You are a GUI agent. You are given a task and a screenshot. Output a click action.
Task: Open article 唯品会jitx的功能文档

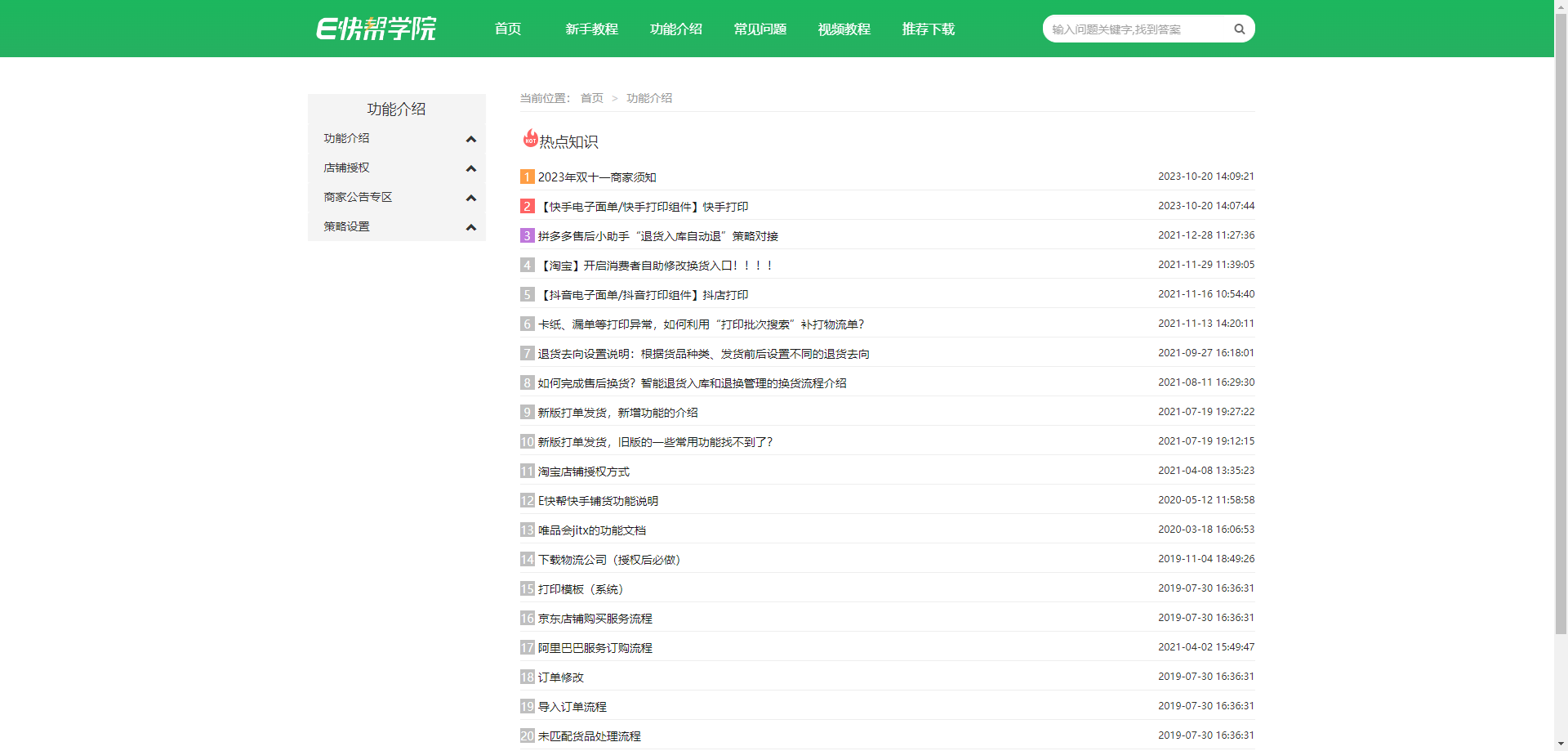coord(592,530)
